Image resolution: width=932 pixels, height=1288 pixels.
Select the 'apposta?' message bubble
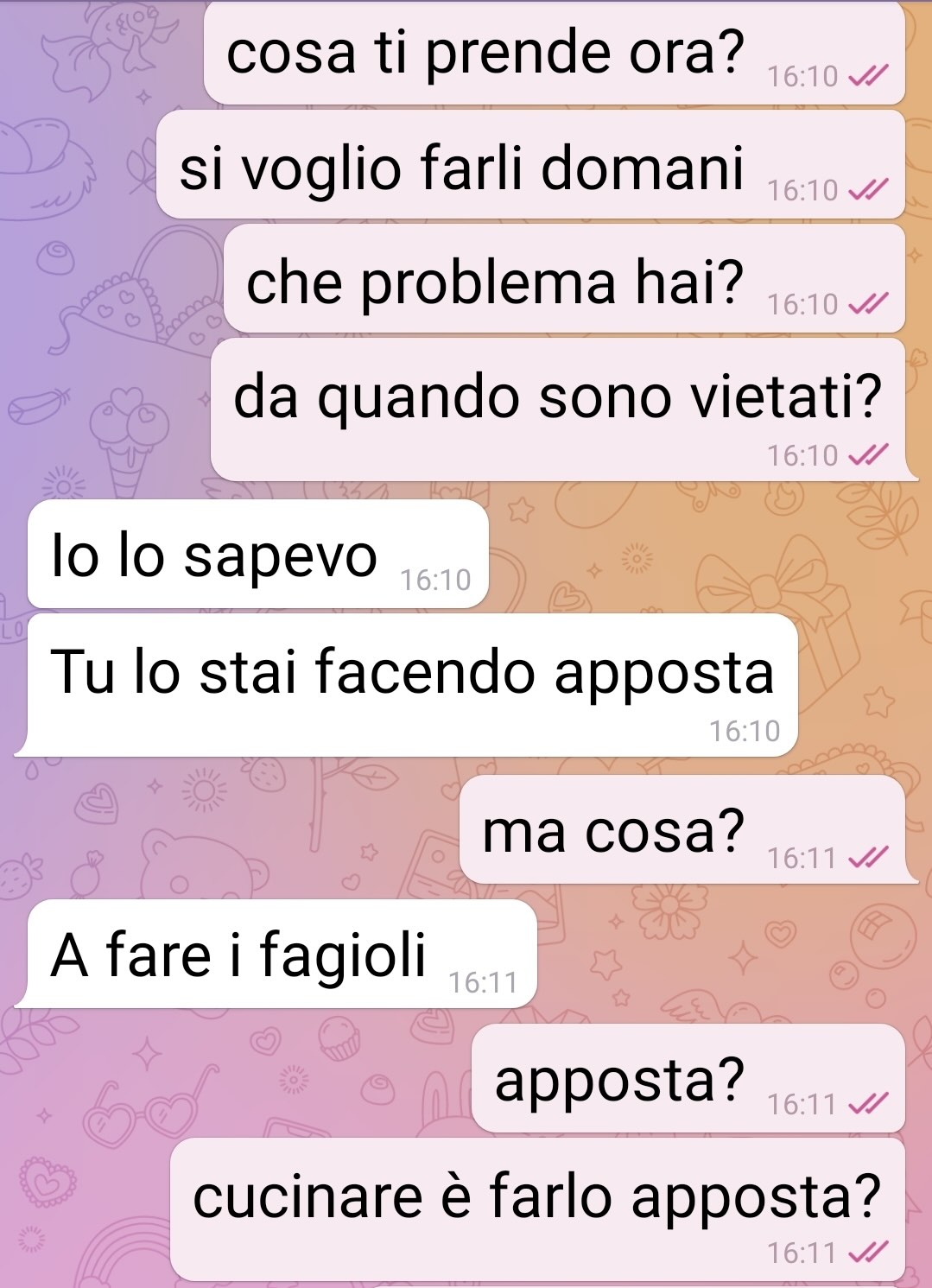point(688,1078)
